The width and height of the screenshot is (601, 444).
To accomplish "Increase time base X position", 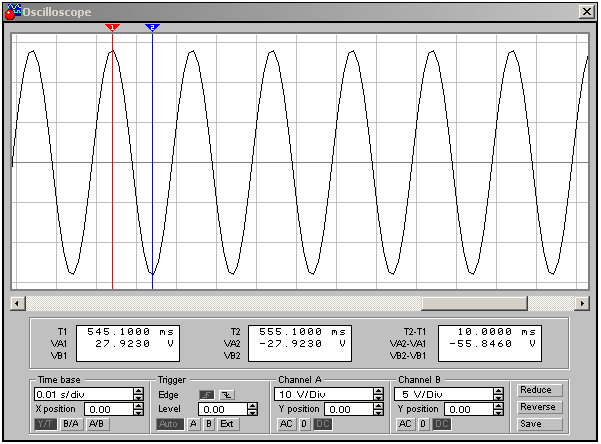I will tap(139, 406).
